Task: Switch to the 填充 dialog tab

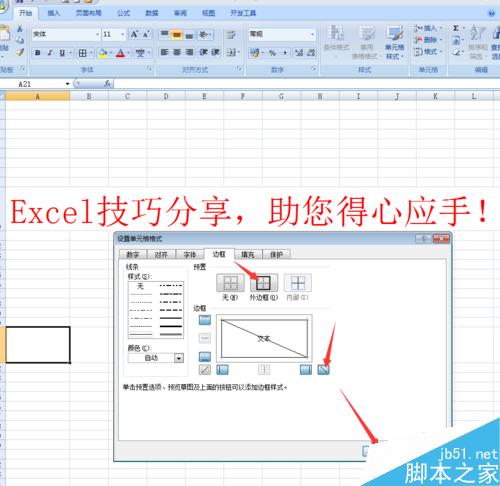Action: pos(248,254)
